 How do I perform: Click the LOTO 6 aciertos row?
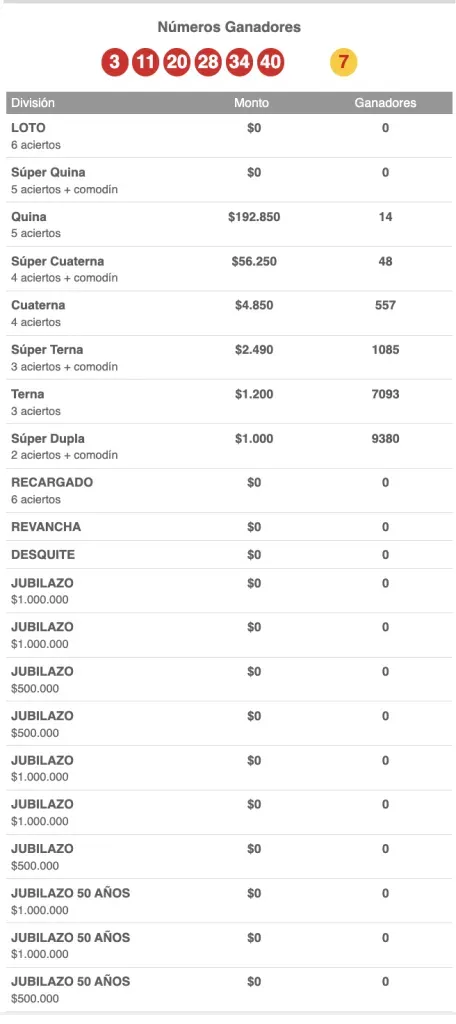pos(229,136)
